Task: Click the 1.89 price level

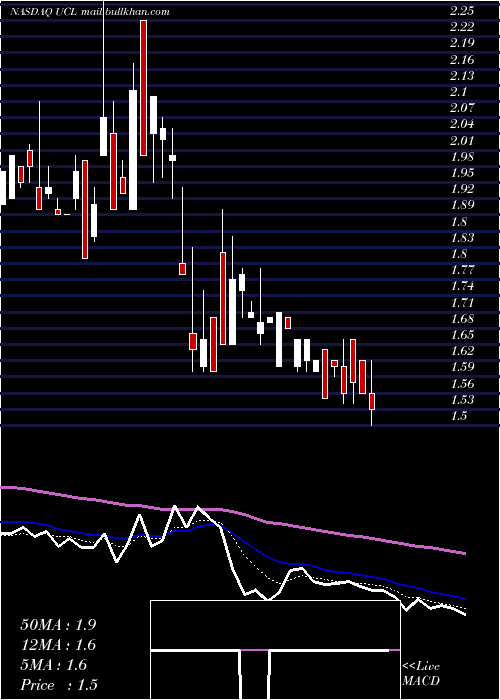Action: pyautogui.click(x=462, y=205)
